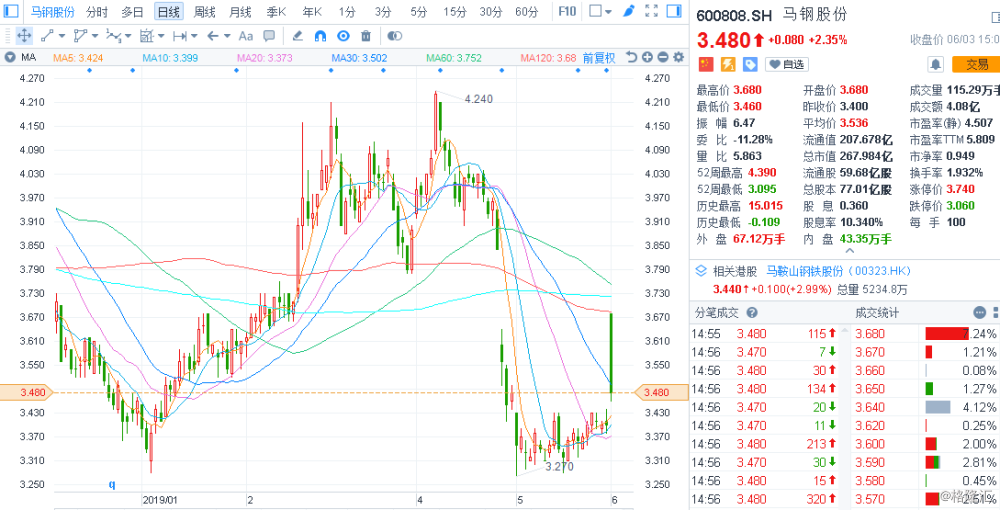The height and width of the screenshot is (510, 1000).
Task: Click the orange 交易 trade button
Action: 976,64
